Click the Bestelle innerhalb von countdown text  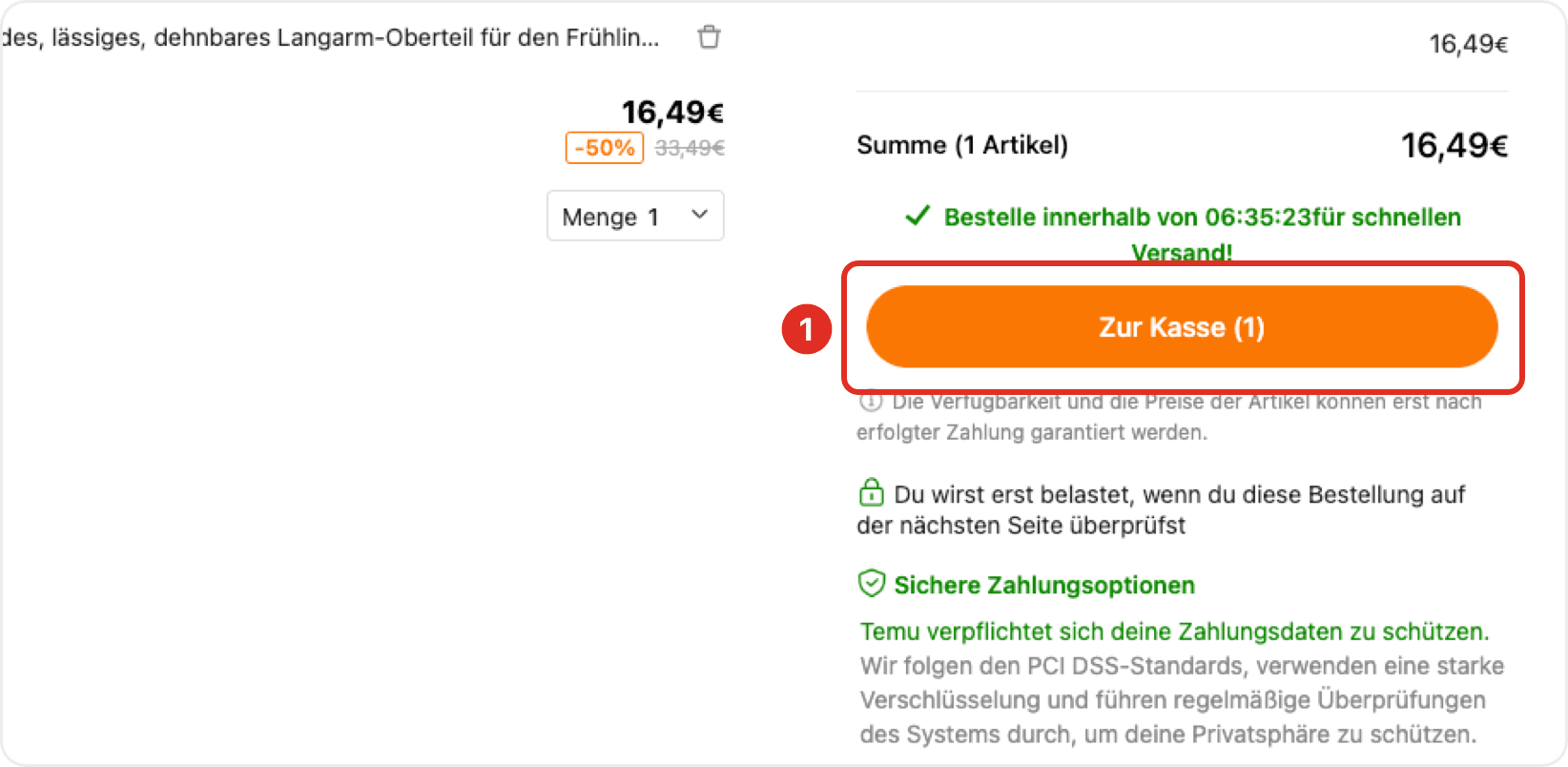click(1202, 218)
